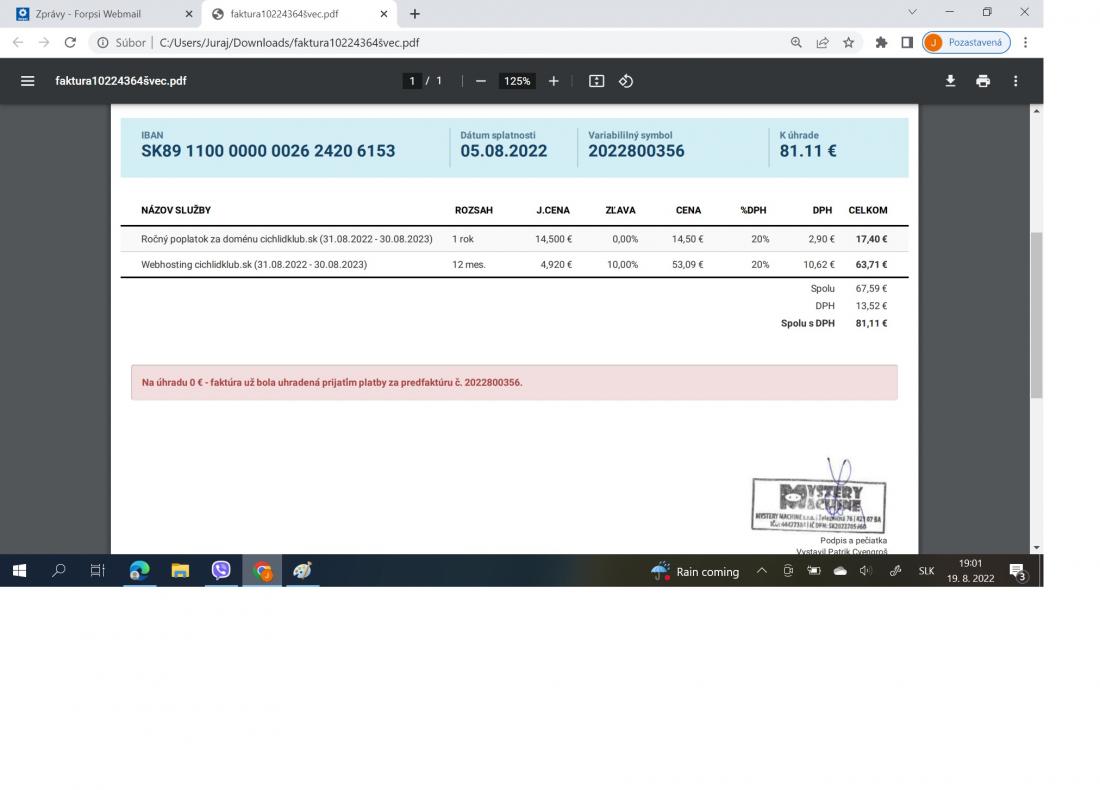The image size is (1100, 790).
Task: Reload the current page
Action: (70, 43)
